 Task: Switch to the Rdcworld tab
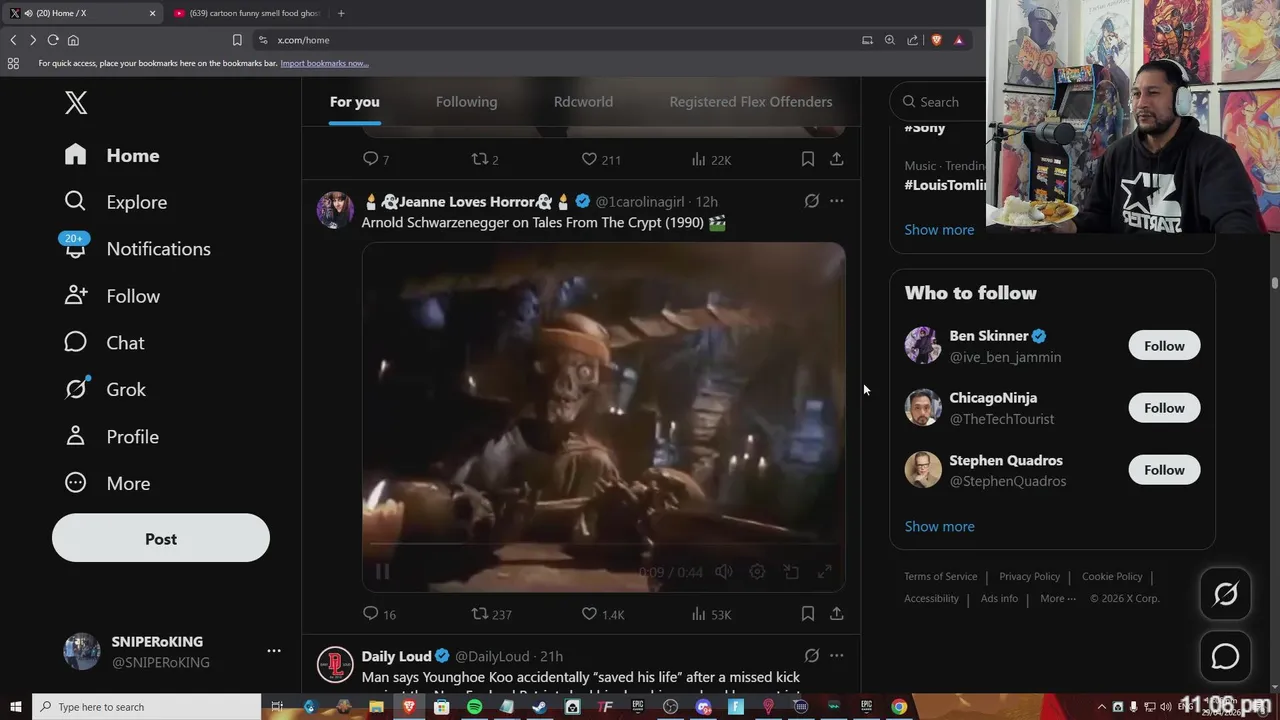click(583, 102)
